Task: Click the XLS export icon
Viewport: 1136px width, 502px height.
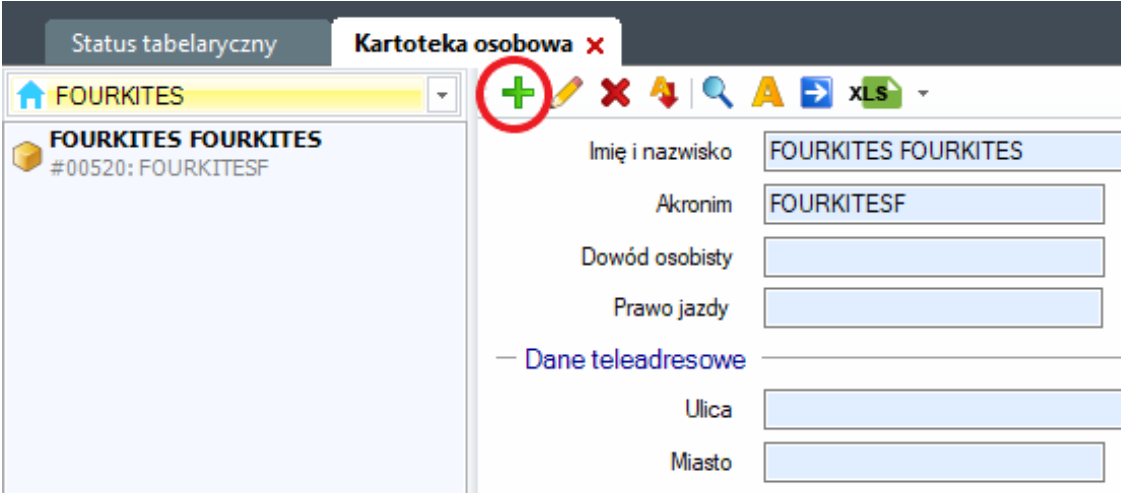Action: pos(875,94)
